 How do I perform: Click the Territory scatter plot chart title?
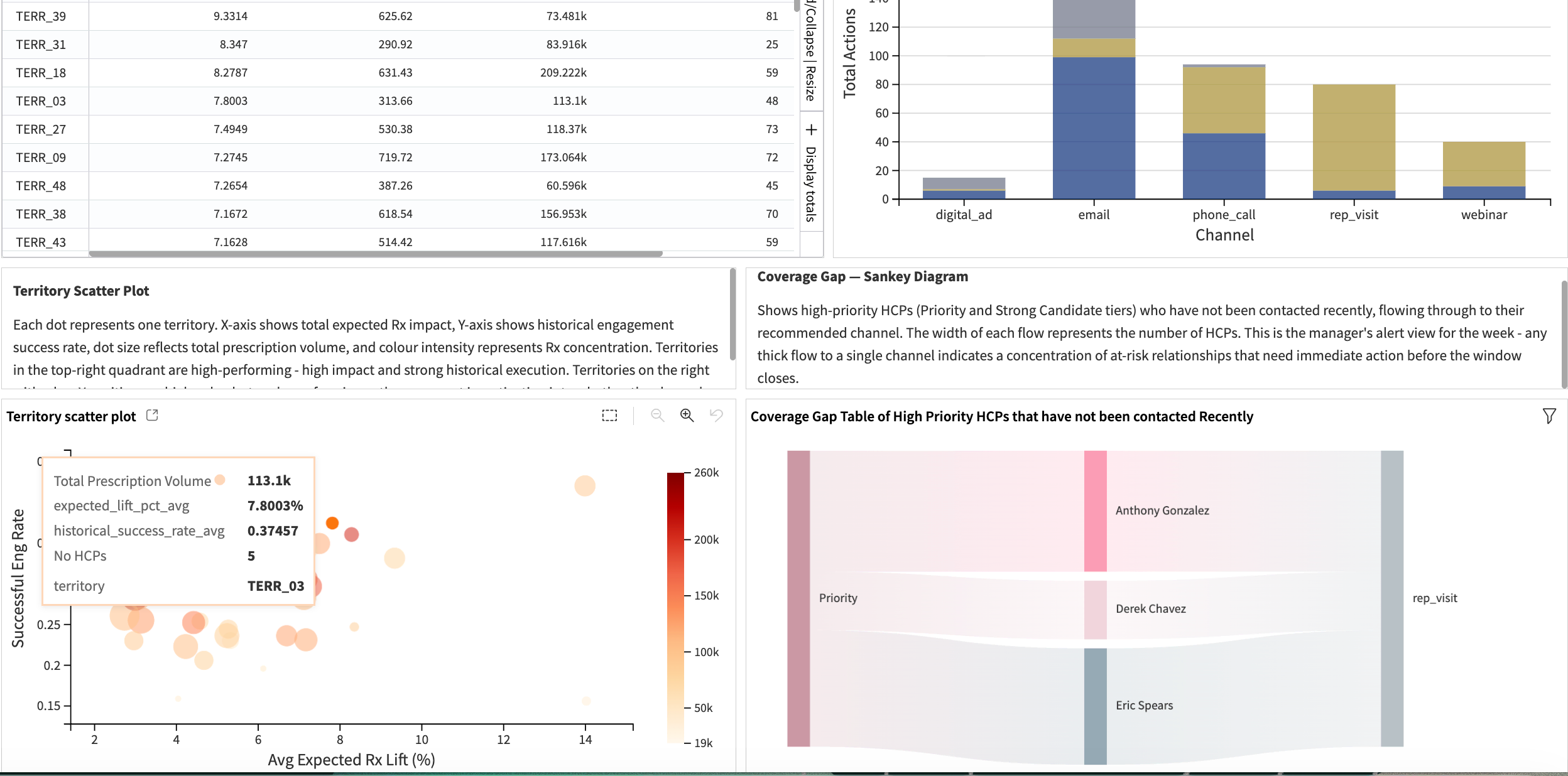click(x=71, y=416)
